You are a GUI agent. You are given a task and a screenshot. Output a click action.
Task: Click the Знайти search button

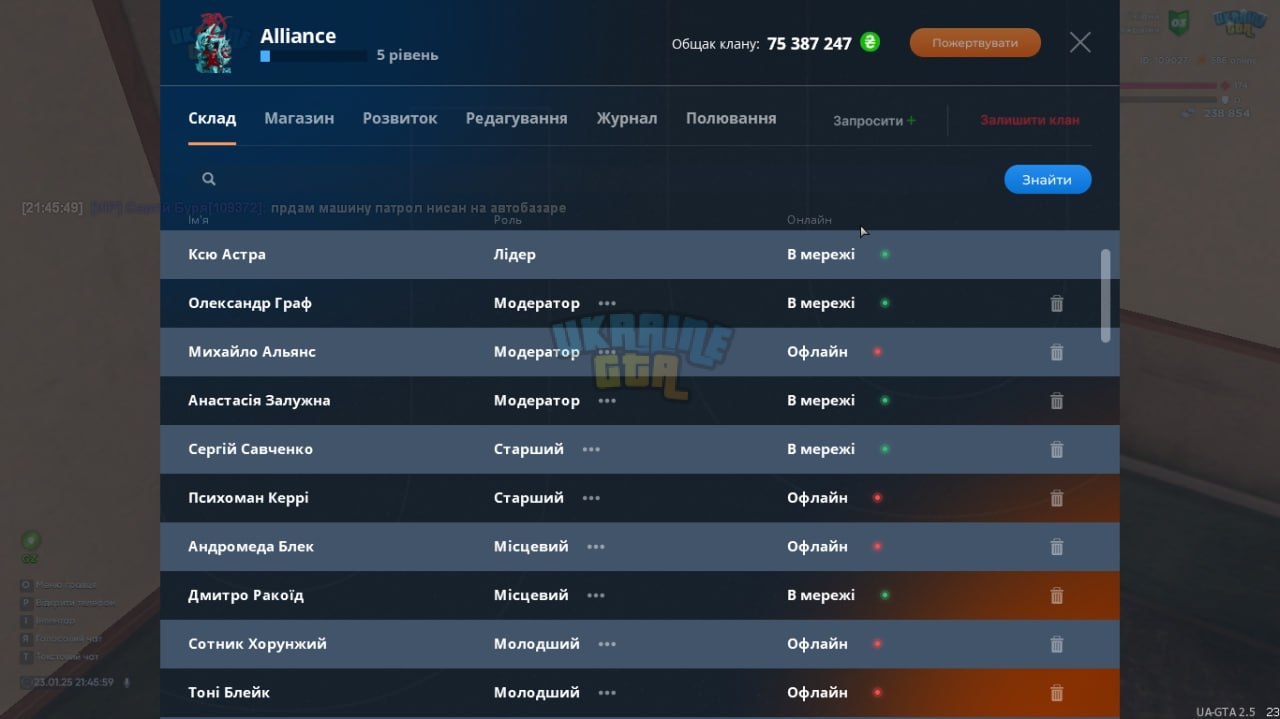point(1047,180)
